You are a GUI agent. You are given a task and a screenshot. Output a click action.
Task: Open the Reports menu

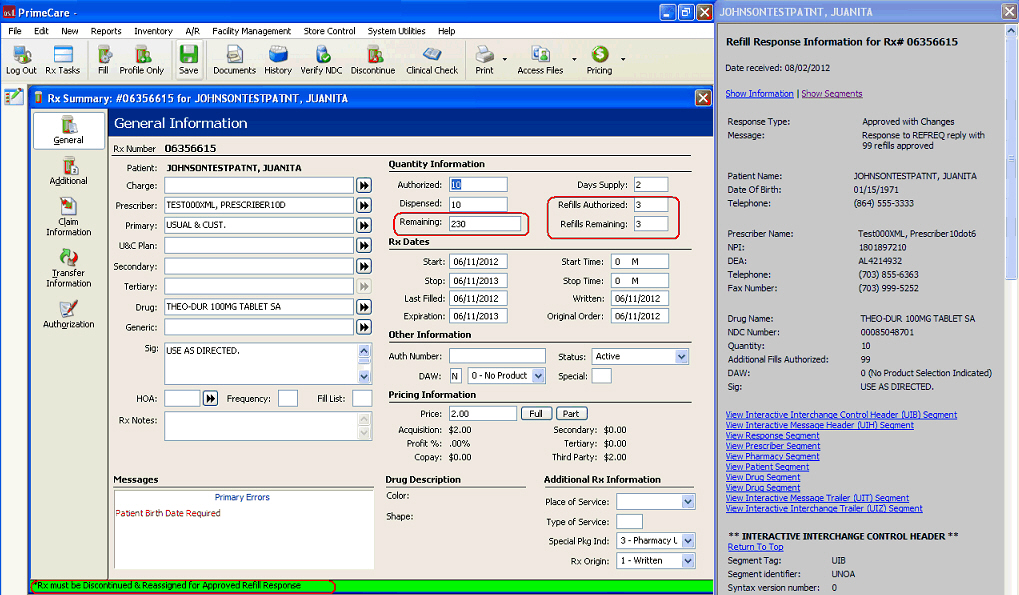[106, 31]
